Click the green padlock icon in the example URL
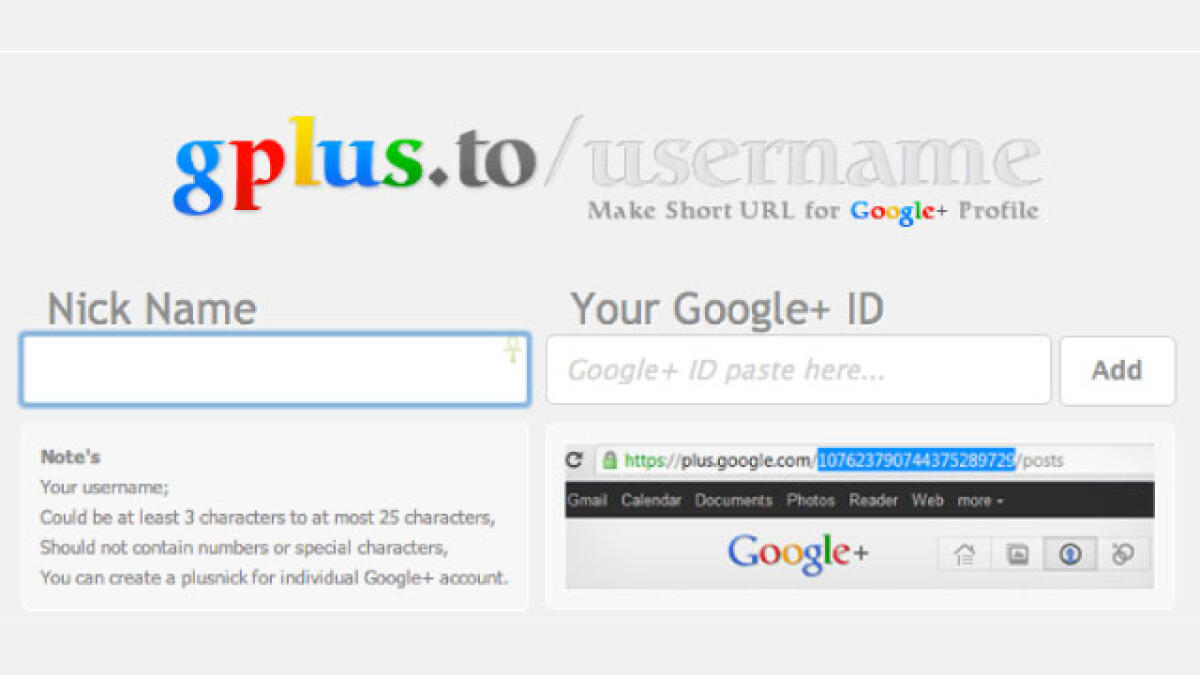Screen dimensions: 1200x675 (608, 460)
